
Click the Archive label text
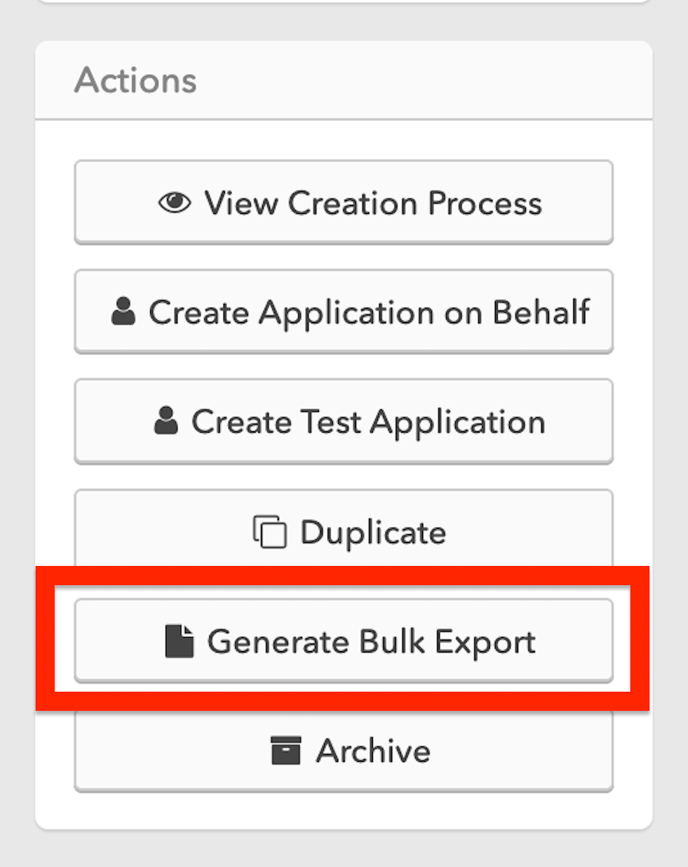tap(373, 751)
